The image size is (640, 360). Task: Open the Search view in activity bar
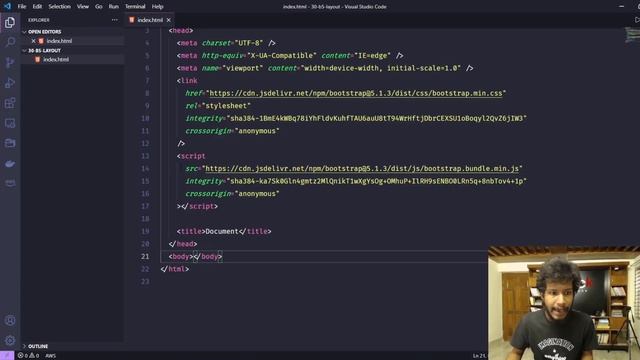coord(10,42)
